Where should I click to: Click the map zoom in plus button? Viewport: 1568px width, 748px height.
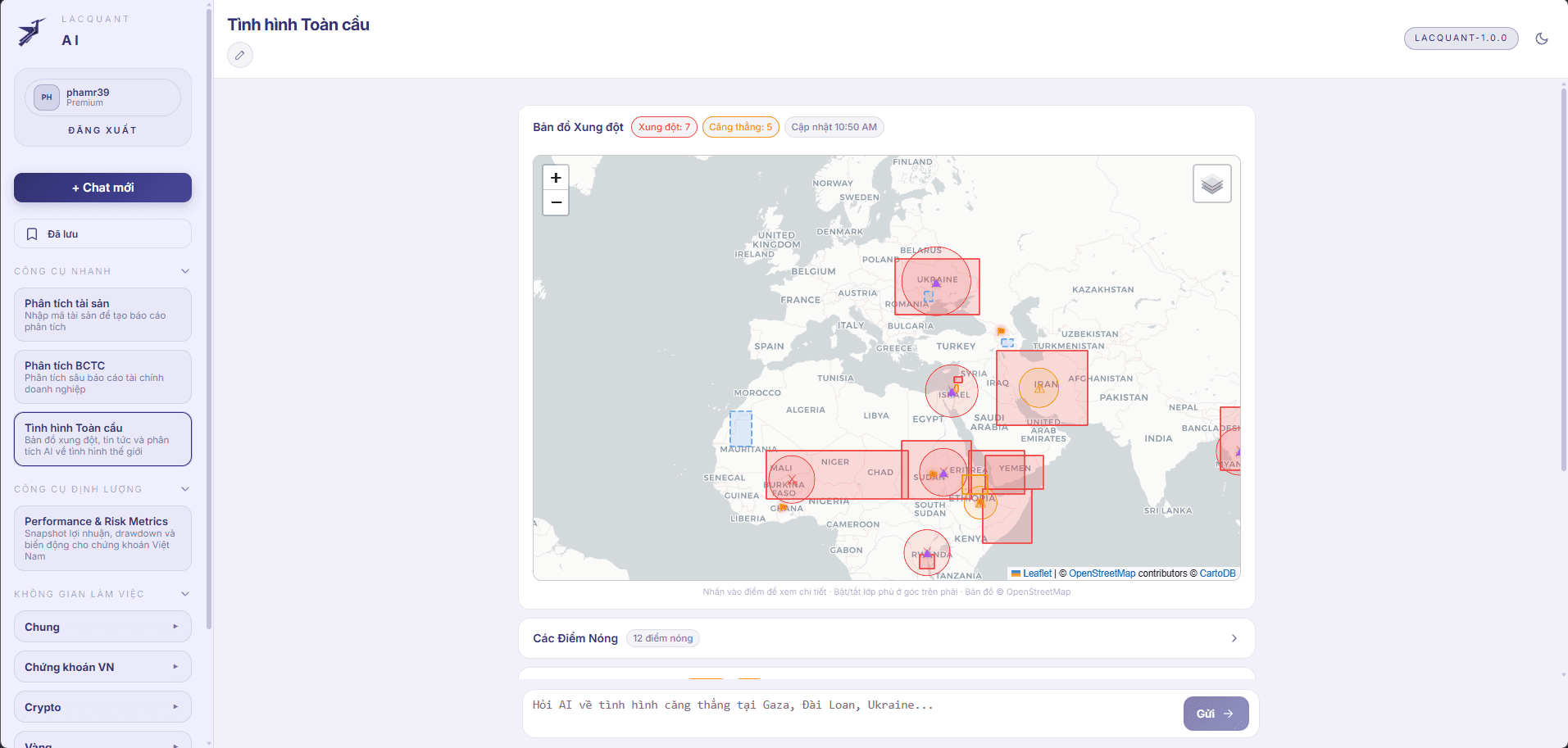tap(556, 178)
